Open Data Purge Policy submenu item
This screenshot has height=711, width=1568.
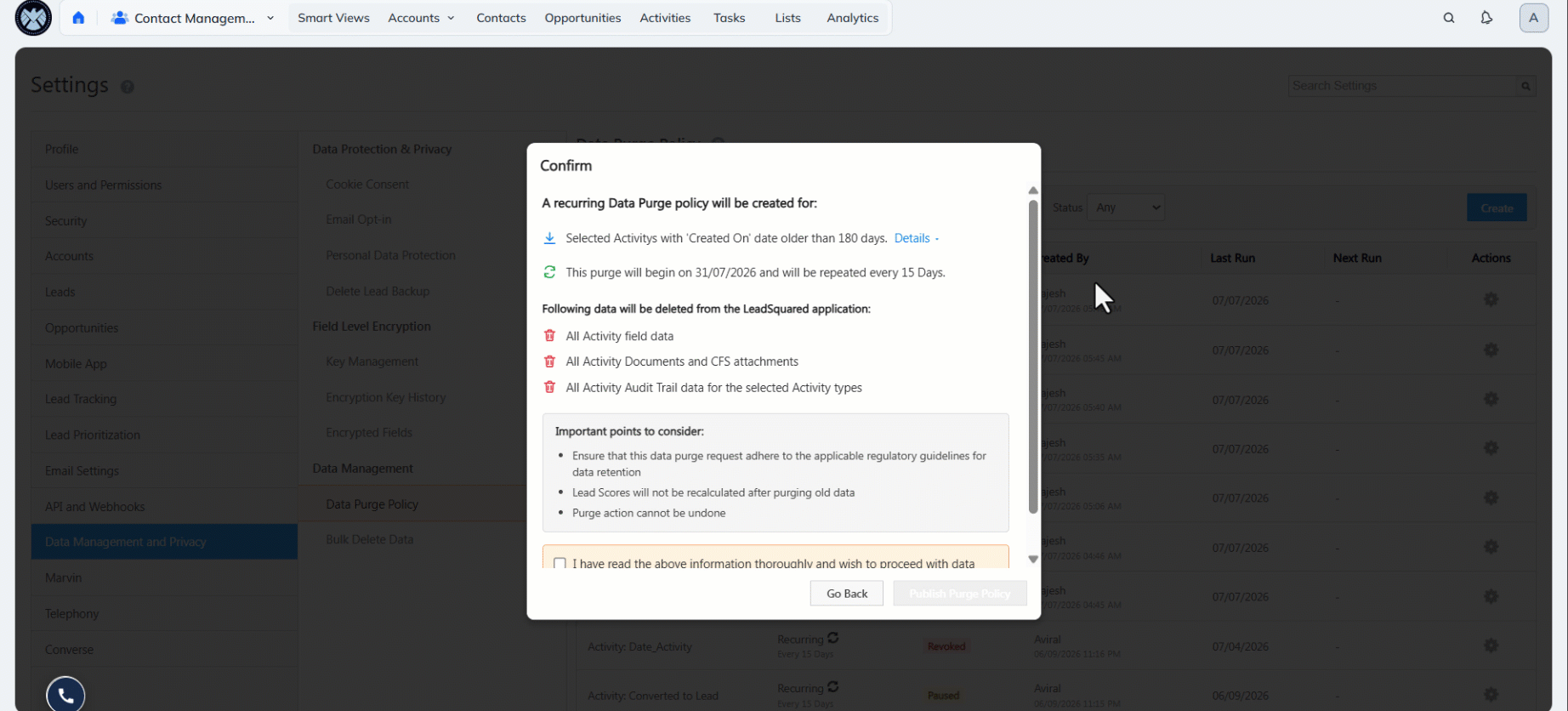coord(372,504)
